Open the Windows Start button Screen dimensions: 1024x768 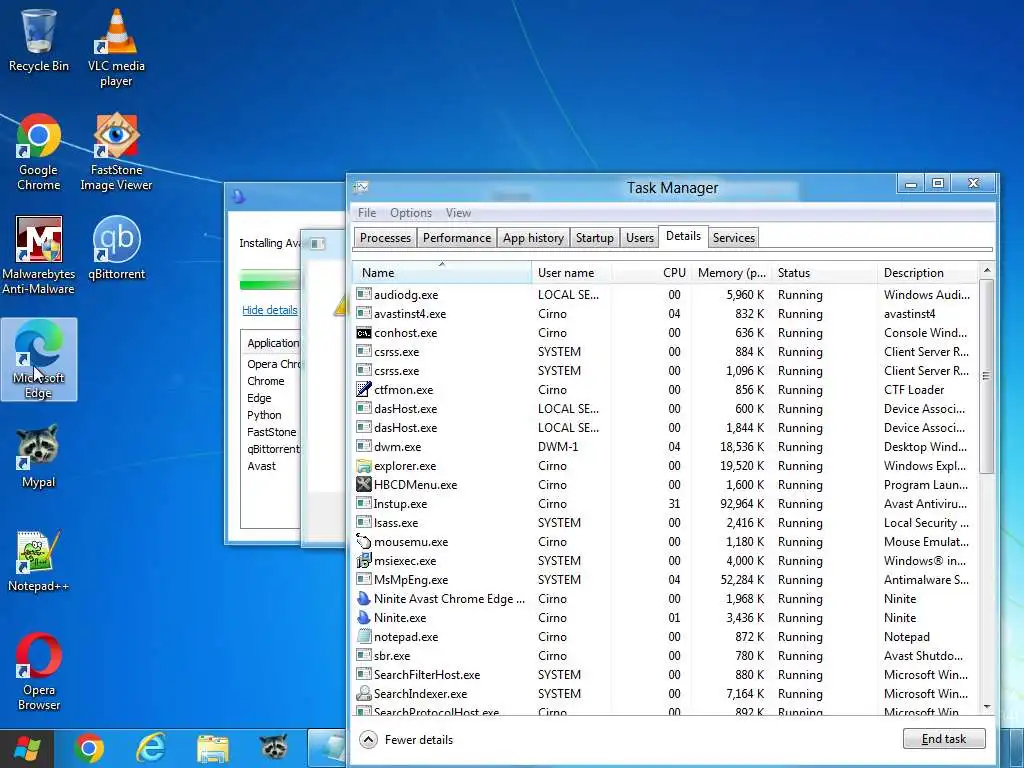[x=27, y=748]
